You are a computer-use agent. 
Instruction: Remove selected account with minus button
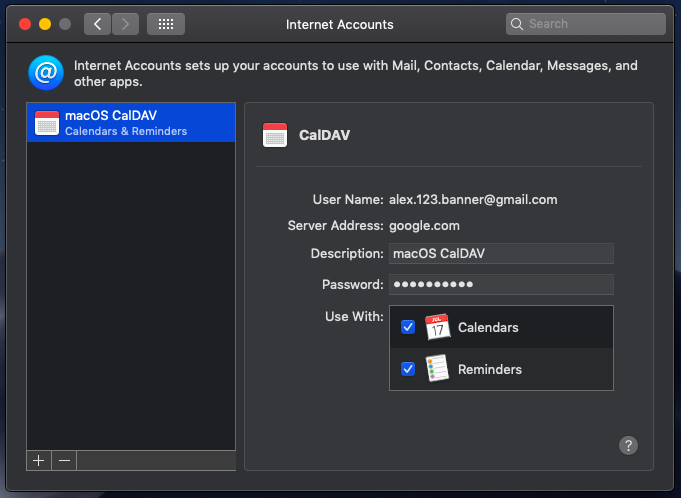(x=64, y=460)
